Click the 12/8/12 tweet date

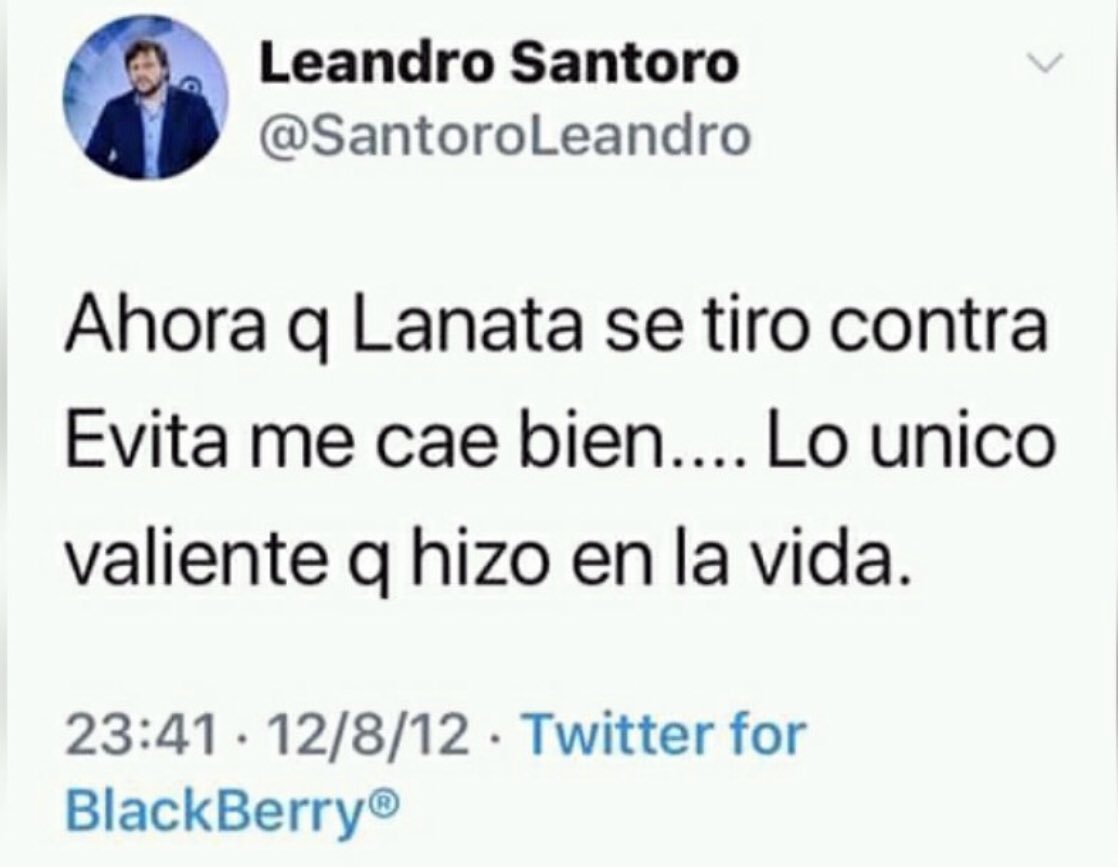click(x=368, y=734)
